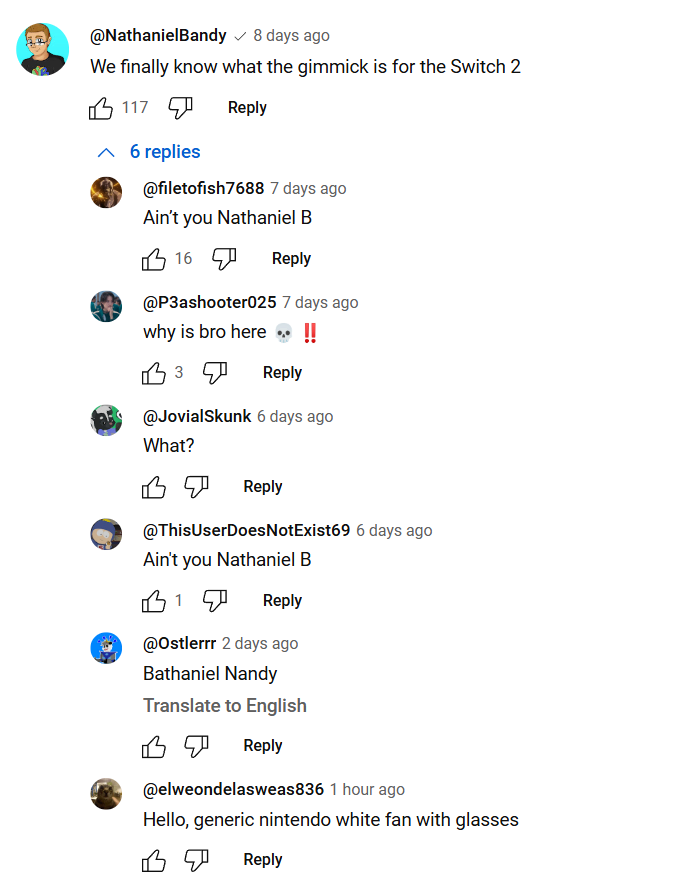Like the reply by P3ashooter025

click(154, 373)
